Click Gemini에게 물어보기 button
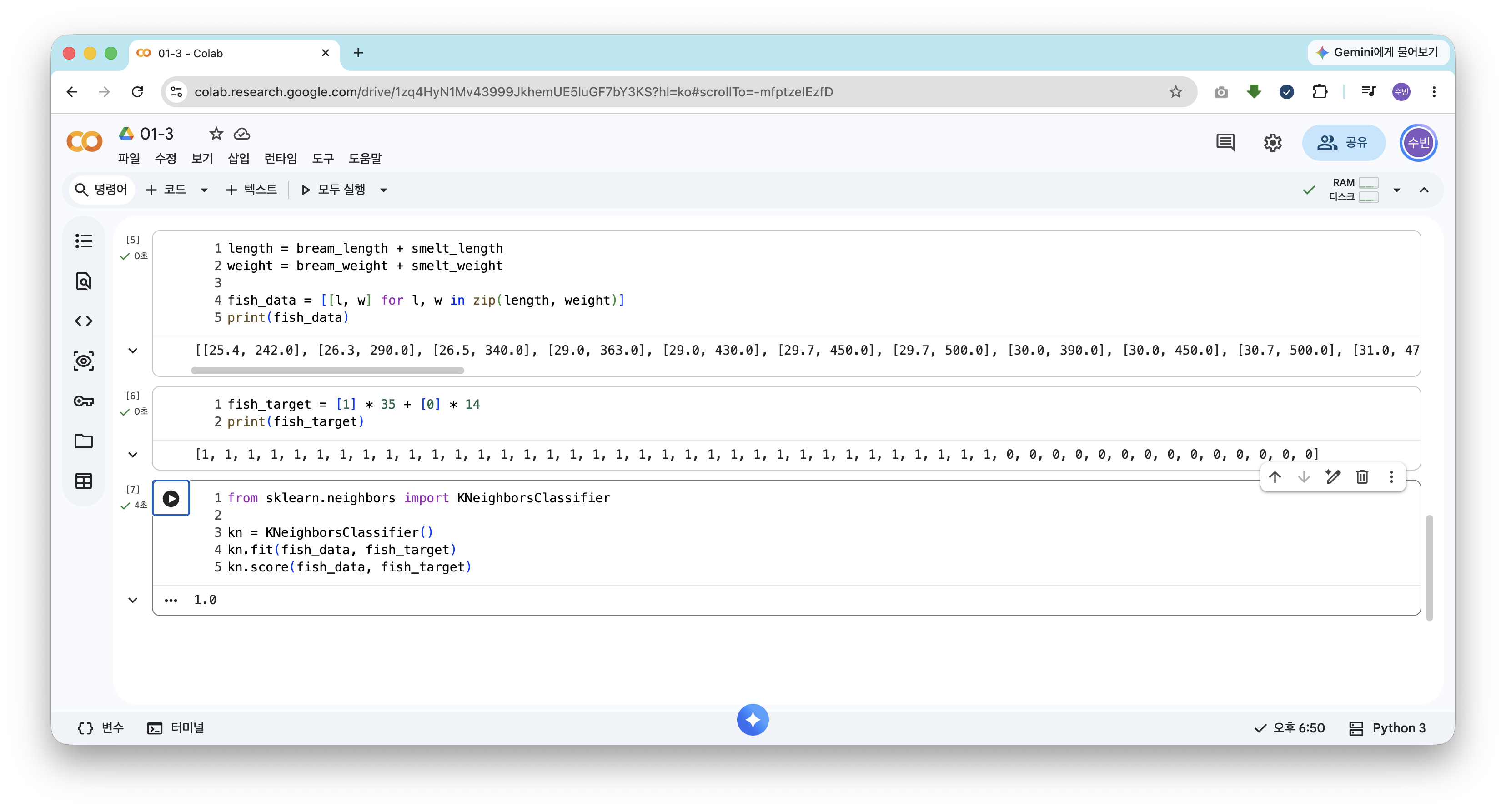Screen dimensions: 1506x812 [x=1377, y=53]
